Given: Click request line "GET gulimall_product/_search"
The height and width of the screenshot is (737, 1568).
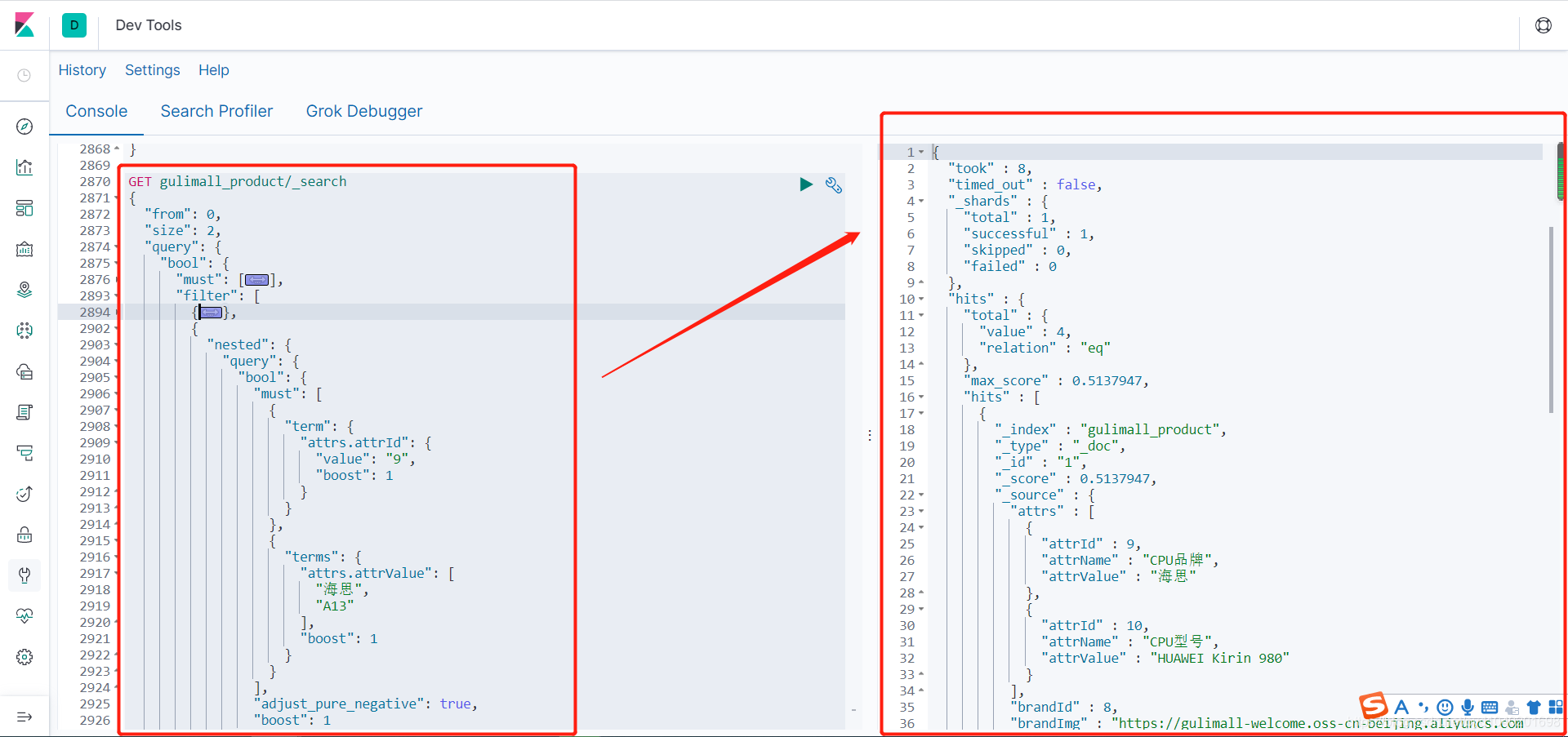Looking at the screenshot, I should pyautogui.click(x=238, y=181).
